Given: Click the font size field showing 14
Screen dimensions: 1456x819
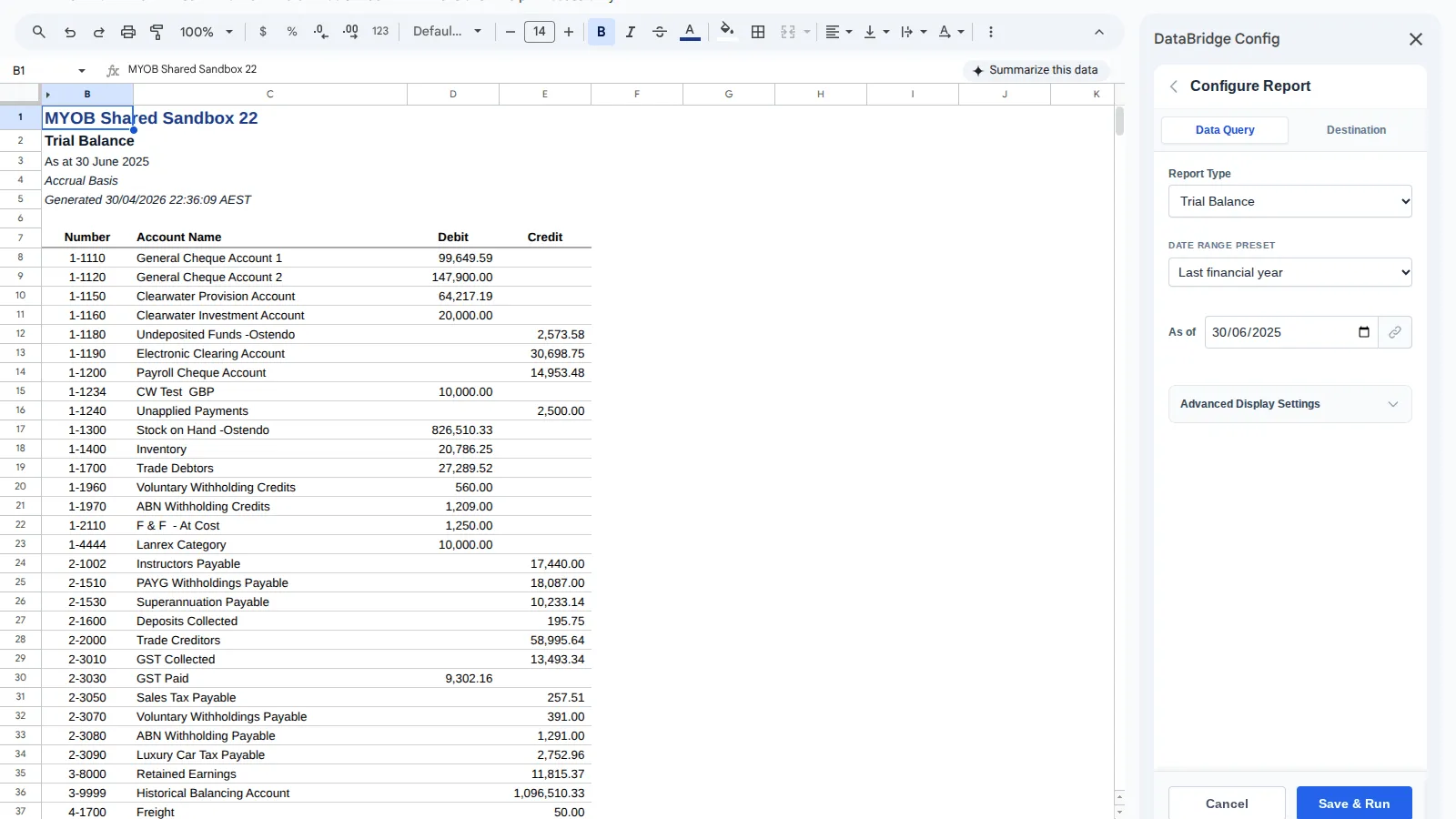Looking at the screenshot, I should click(x=540, y=32).
